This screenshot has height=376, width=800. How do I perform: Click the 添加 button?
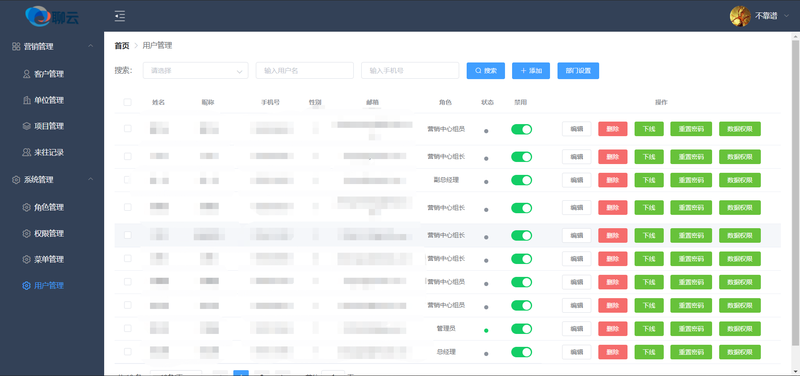531,70
